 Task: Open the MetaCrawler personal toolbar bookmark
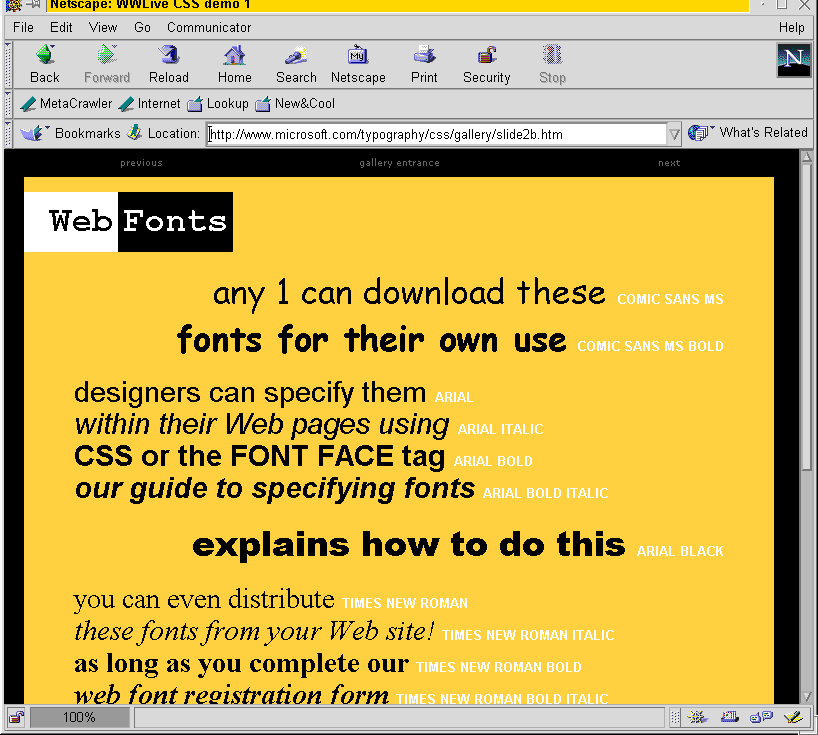(x=66, y=104)
